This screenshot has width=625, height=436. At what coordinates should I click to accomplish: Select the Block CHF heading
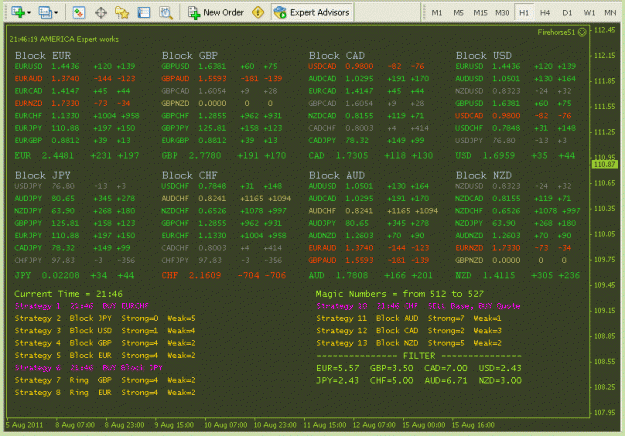click(x=190, y=175)
